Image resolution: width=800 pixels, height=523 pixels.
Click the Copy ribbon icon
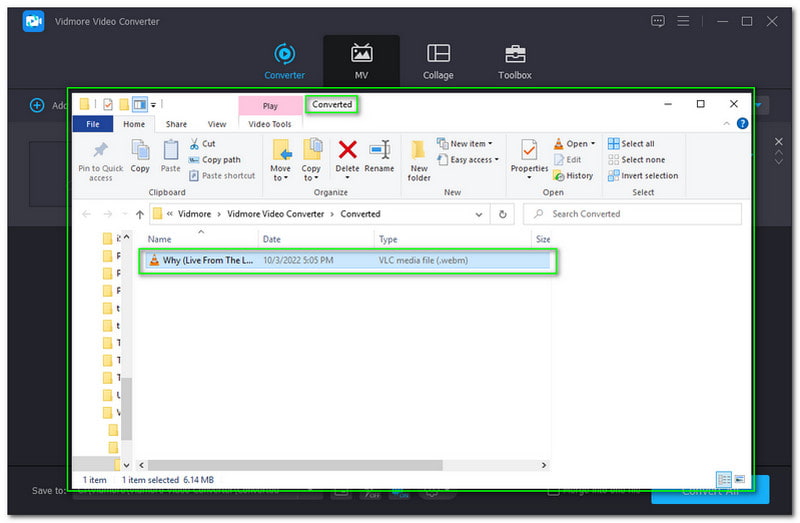click(x=140, y=157)
